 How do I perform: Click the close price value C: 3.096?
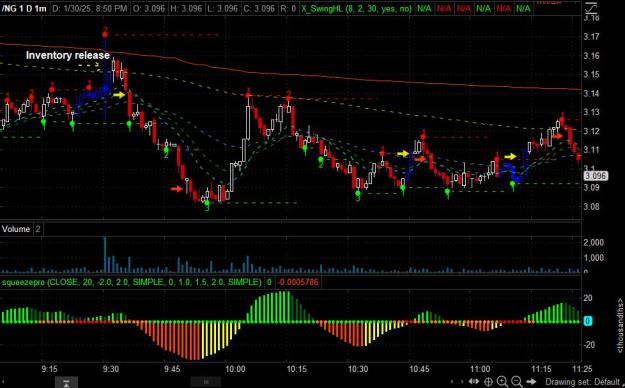point(258,8)
